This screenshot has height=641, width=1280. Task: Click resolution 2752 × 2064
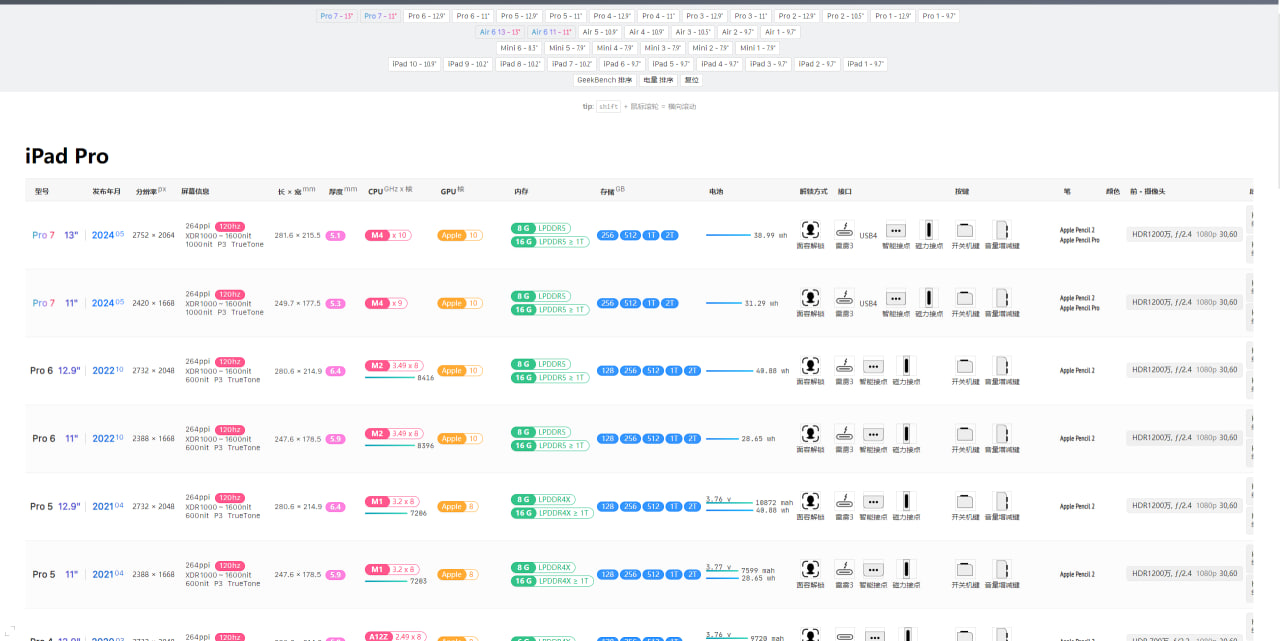[x=154, y=235]
